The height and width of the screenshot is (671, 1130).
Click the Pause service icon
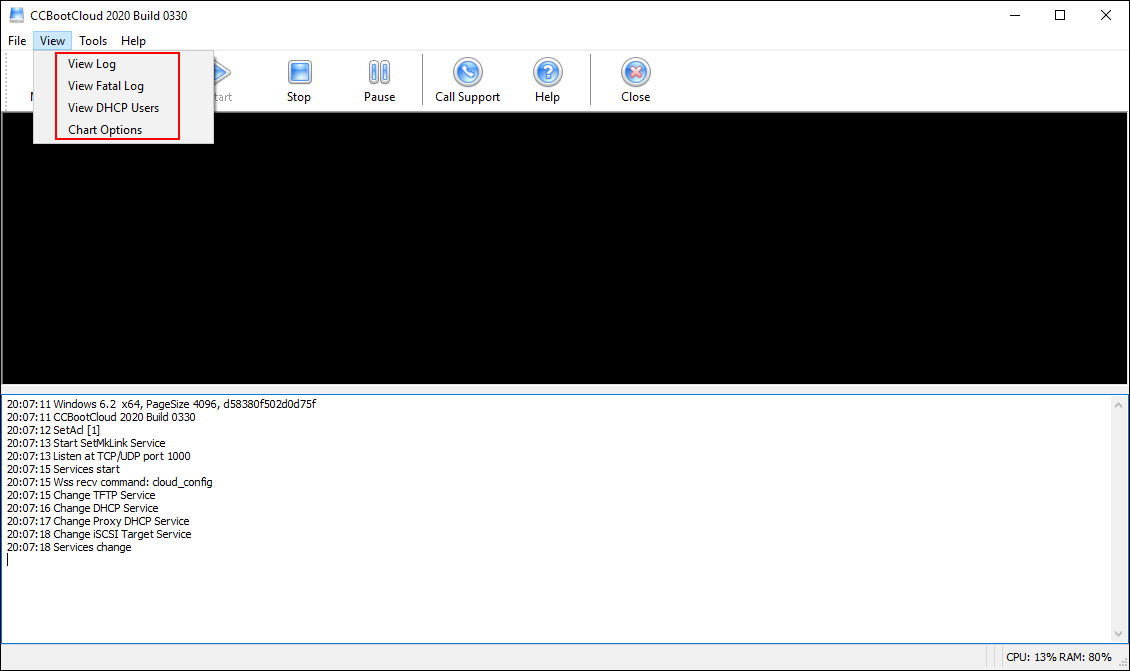[x=379, y=80]
